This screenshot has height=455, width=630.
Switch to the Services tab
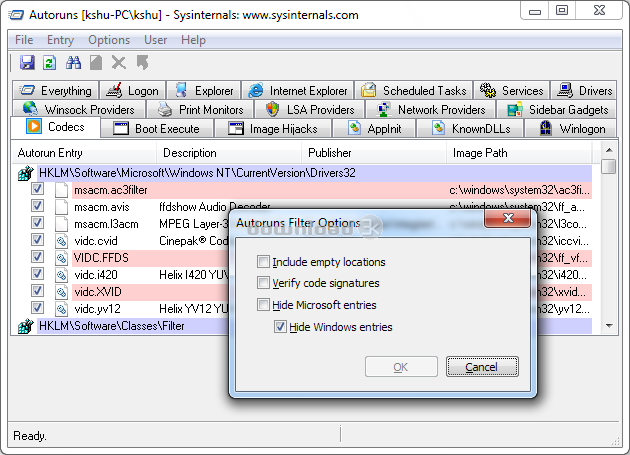tap(511, 90)
